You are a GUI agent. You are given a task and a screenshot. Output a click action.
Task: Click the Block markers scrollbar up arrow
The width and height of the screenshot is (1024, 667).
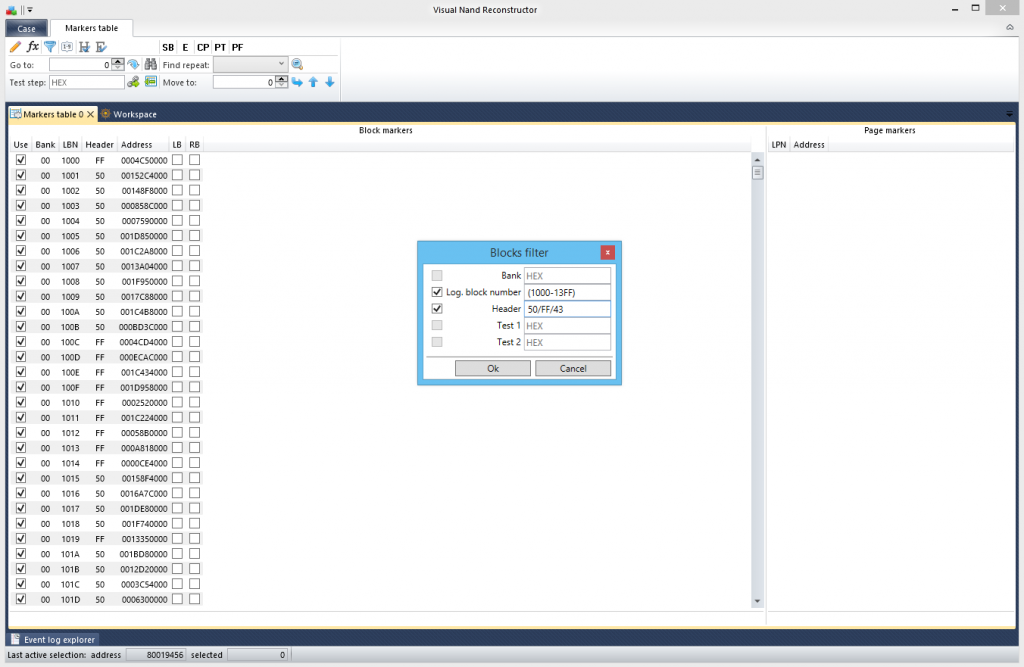coord(758,159)
